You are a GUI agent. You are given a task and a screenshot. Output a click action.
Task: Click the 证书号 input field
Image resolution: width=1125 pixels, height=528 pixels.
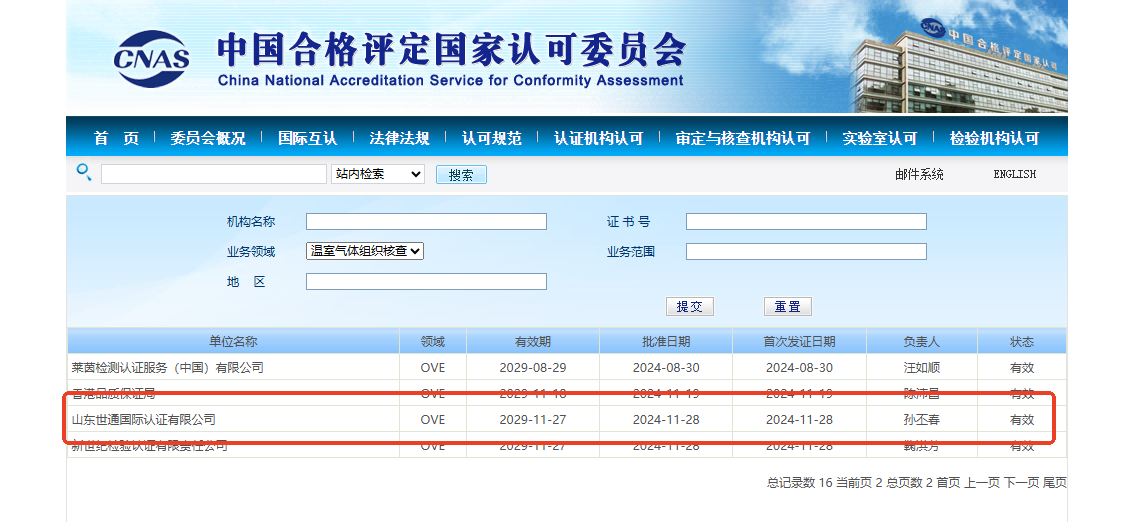(x=806, y=222)
